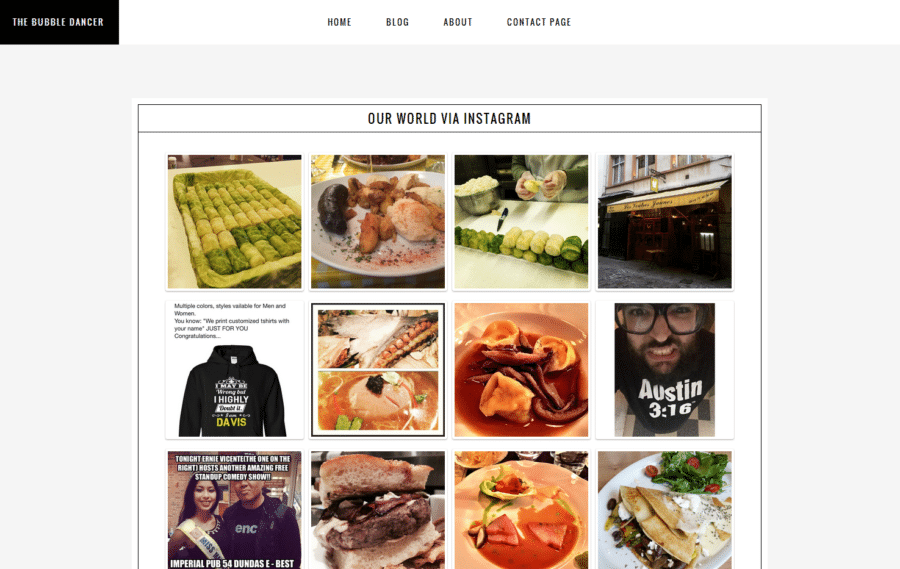This screenshot has width=900, height=569.
Task: Click Our World Via Instagram heading
Action: coord(449,118)
